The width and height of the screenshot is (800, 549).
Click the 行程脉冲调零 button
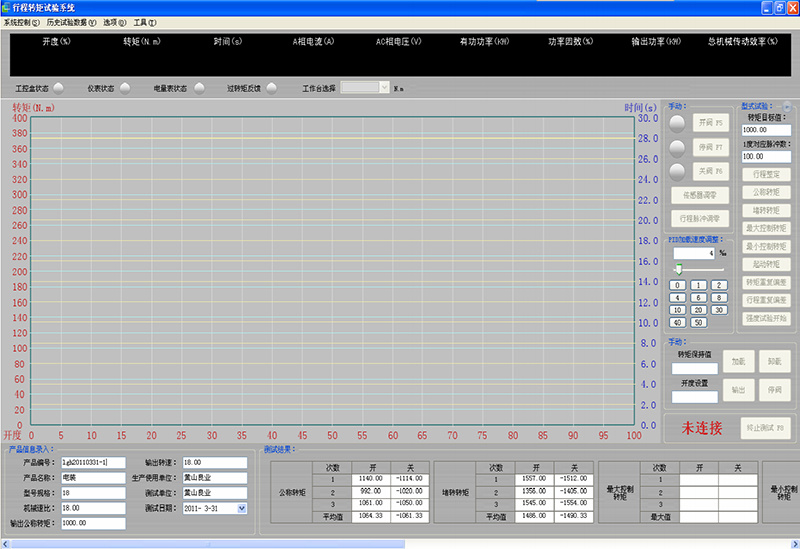click(699, 218)
